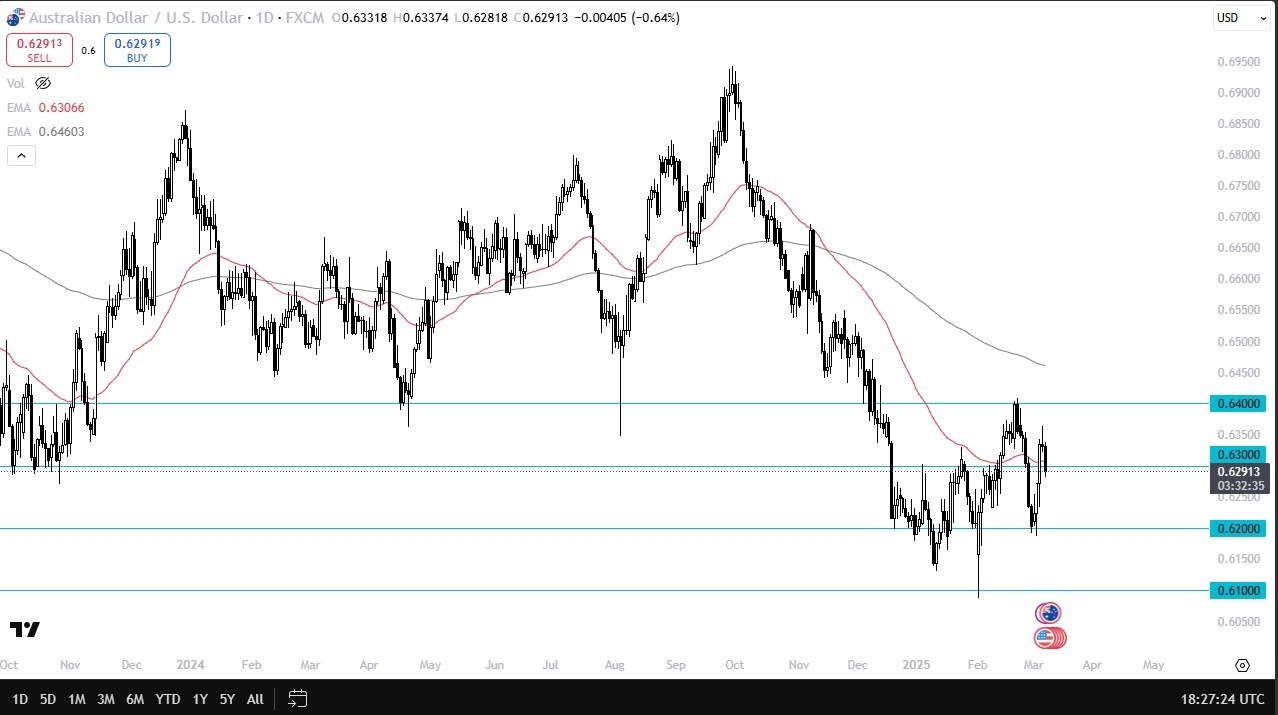Select the All time range

click(x=255, y=699)
